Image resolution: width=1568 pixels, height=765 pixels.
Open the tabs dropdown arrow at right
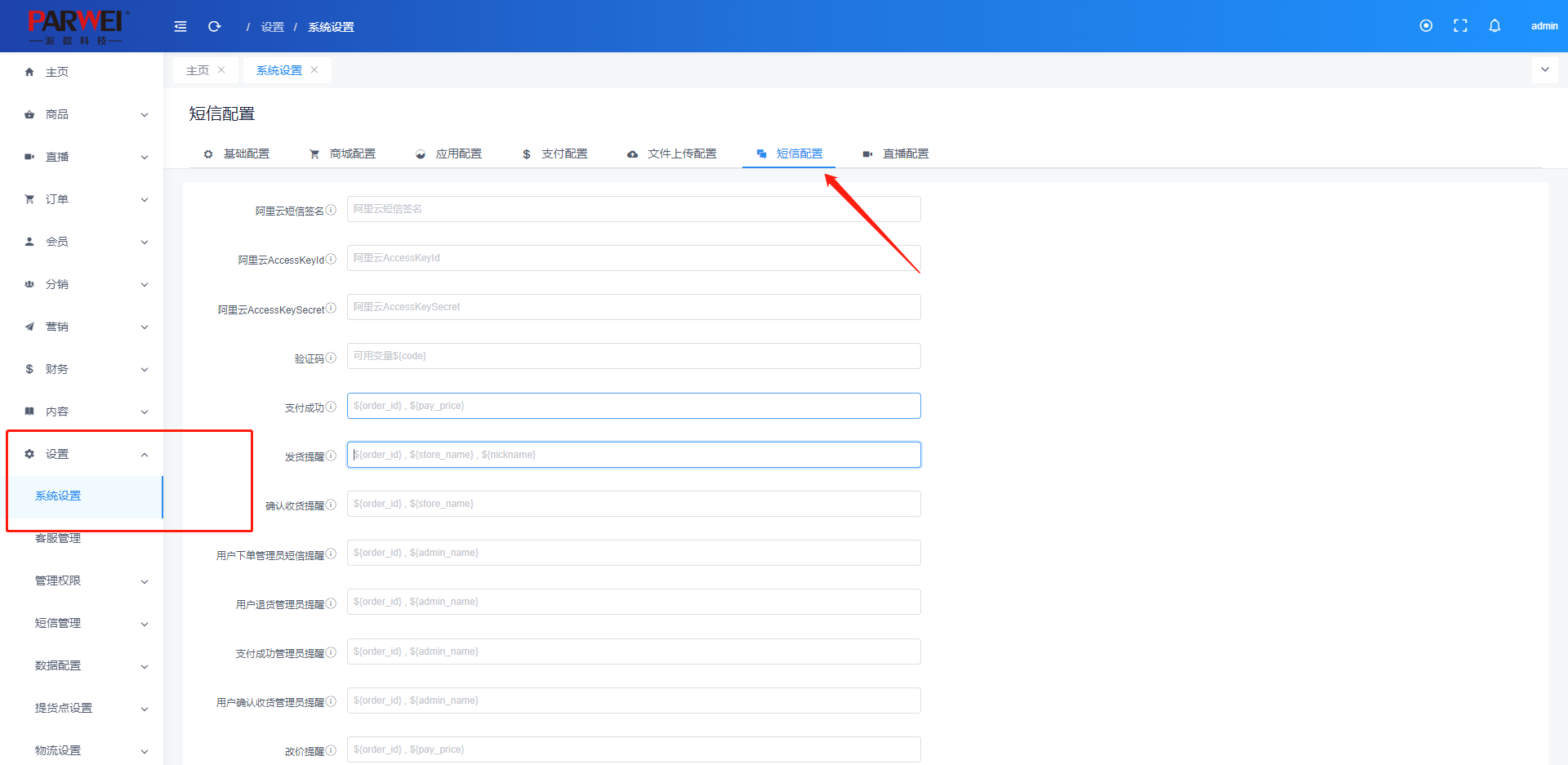[x=1544, y=70]
